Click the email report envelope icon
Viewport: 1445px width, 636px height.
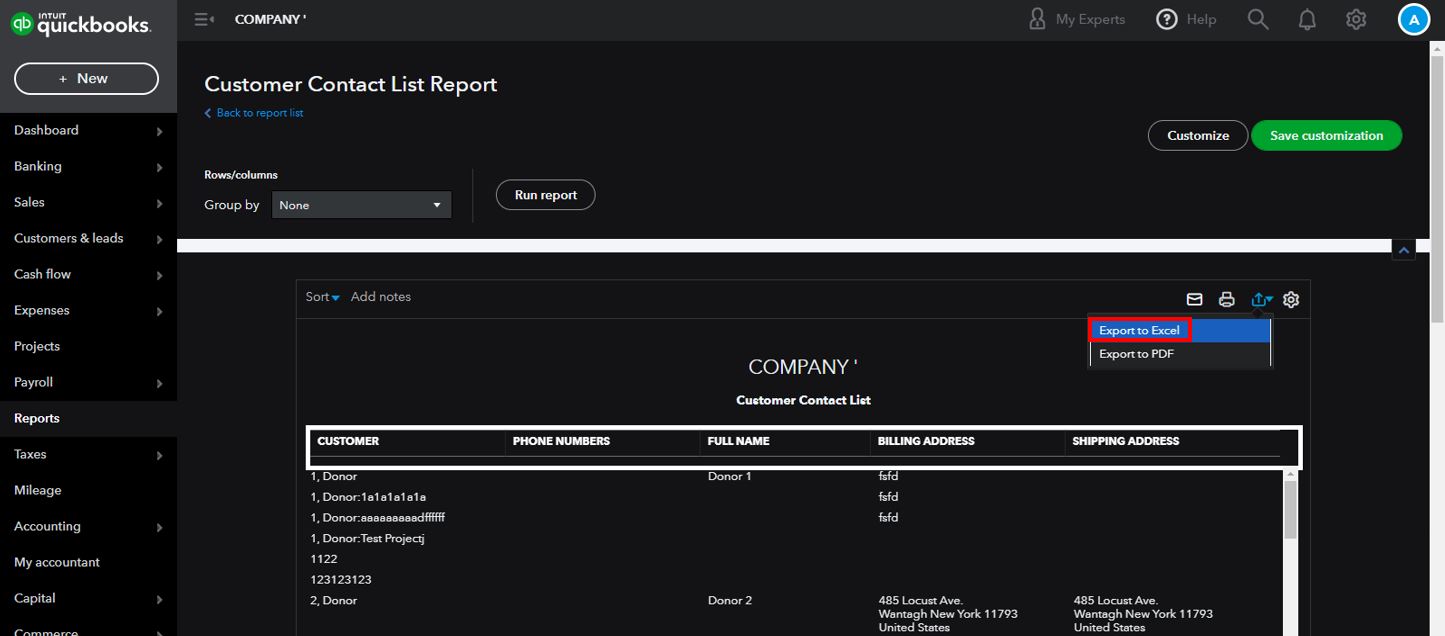tap(1194, 299)
